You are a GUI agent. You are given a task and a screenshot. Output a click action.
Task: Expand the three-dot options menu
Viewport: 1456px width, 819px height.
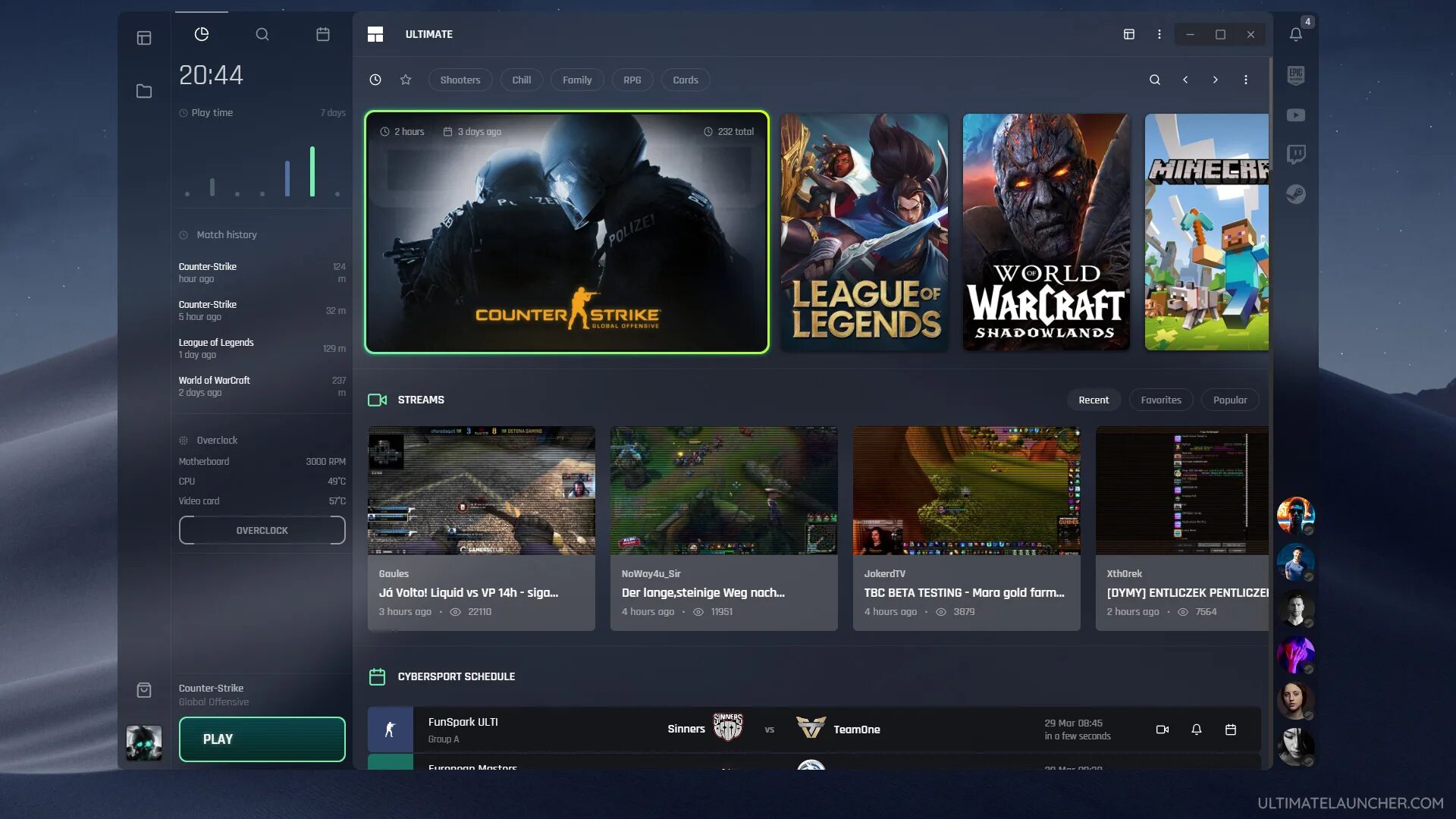coord(1159,34)
